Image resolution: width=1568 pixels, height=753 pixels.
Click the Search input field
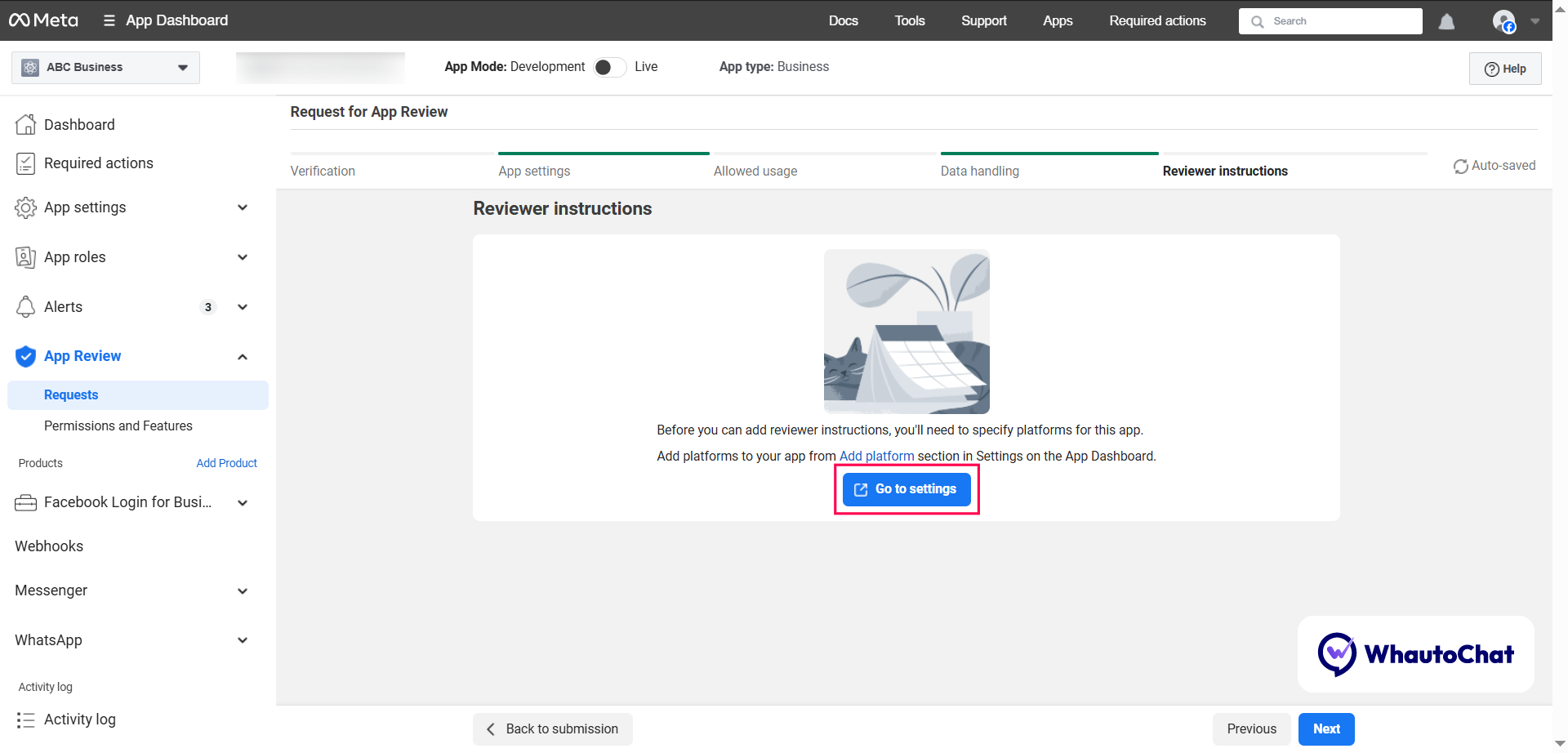coord(1339,21)
